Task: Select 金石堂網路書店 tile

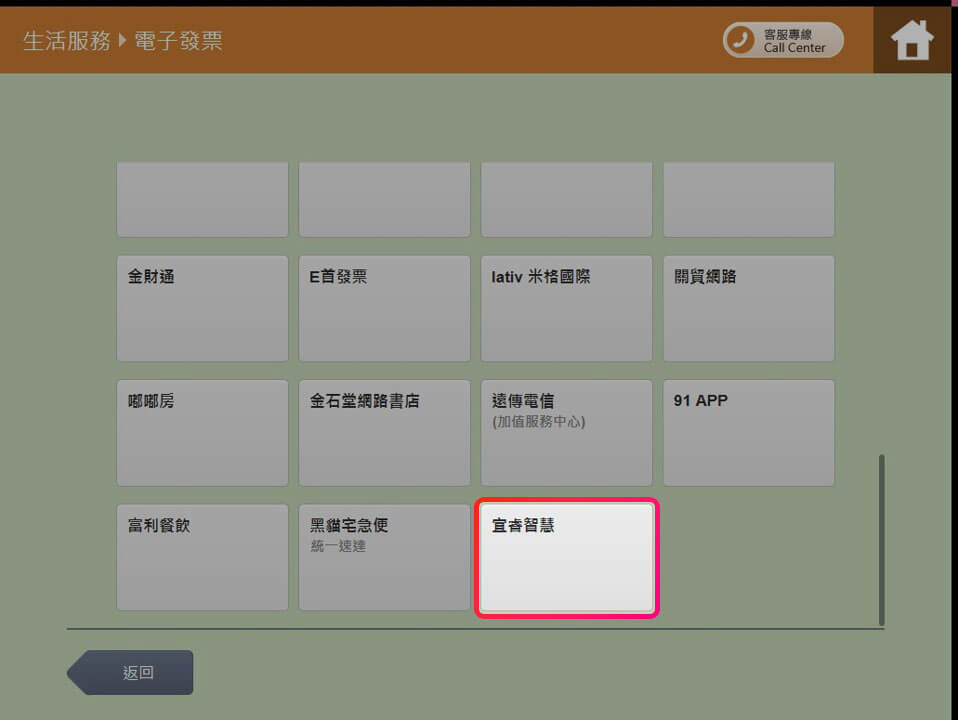Action: click(384, 433)
